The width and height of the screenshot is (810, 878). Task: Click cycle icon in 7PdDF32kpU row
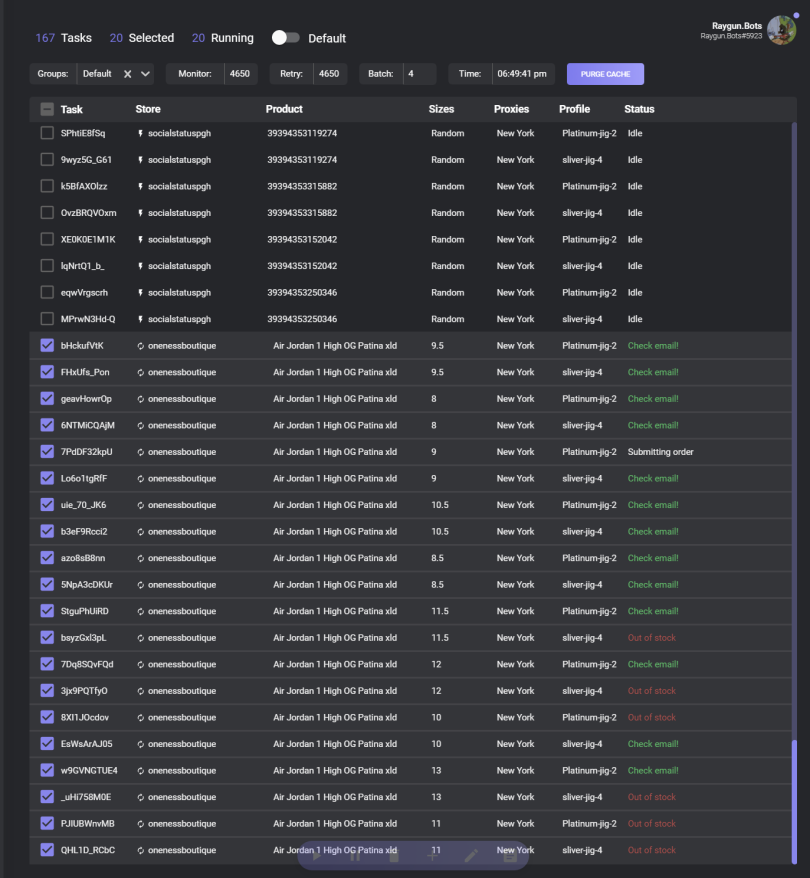tap(141, 452)
